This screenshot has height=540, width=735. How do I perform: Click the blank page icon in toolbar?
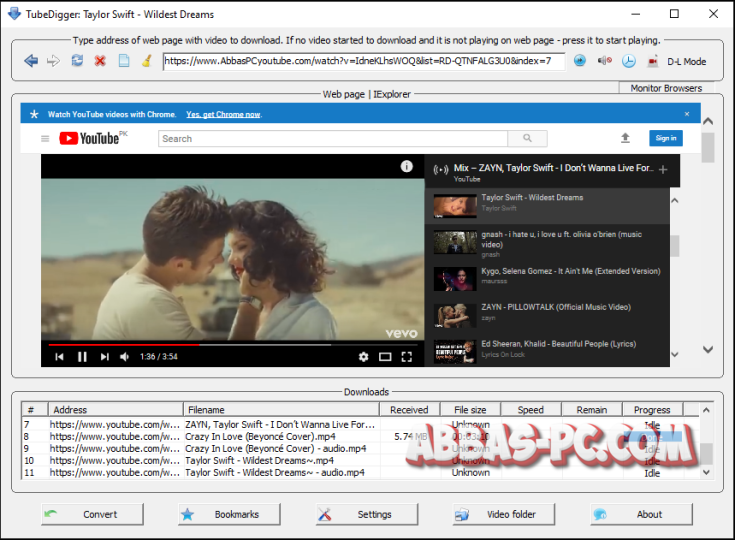[124, 61]
